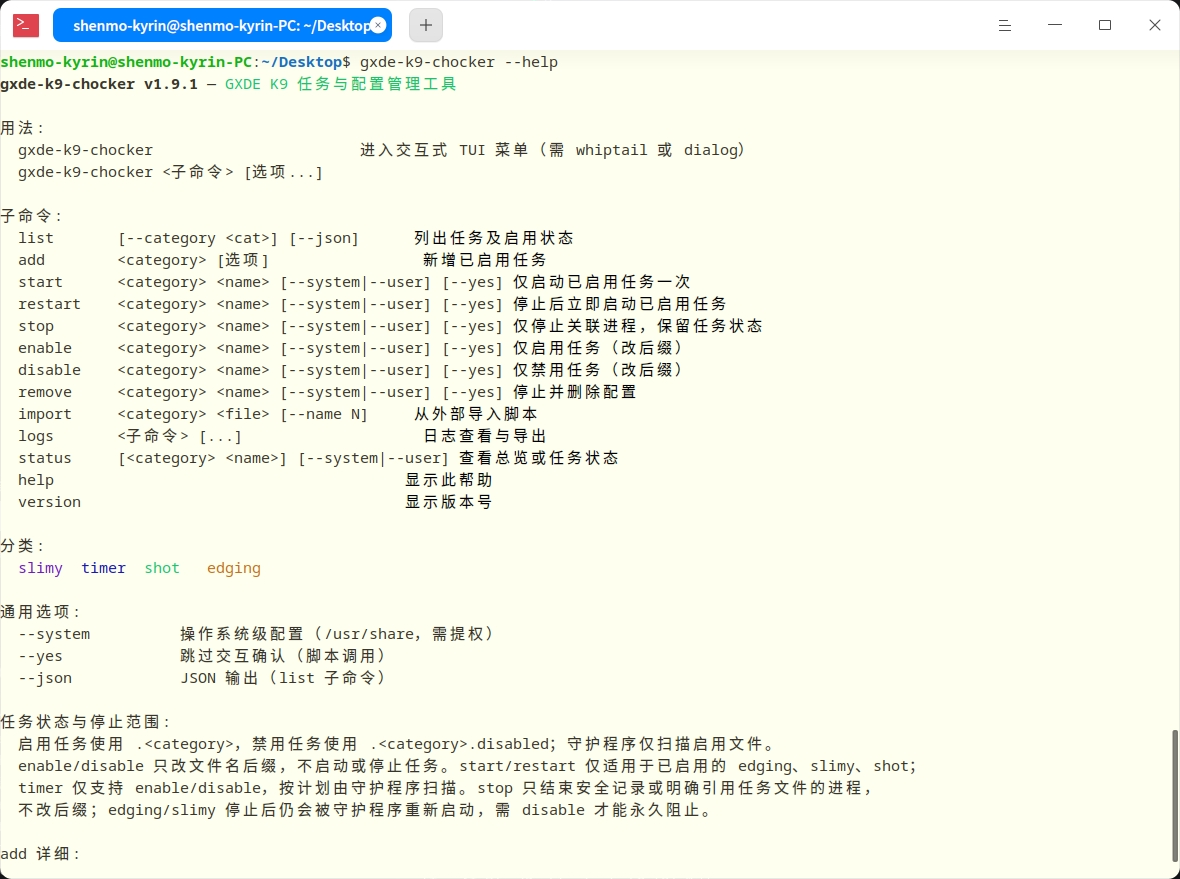The width and height of the screenshot is (1180, 879).
Task: Click the '停止并删除配置' description
Action: 575,392
